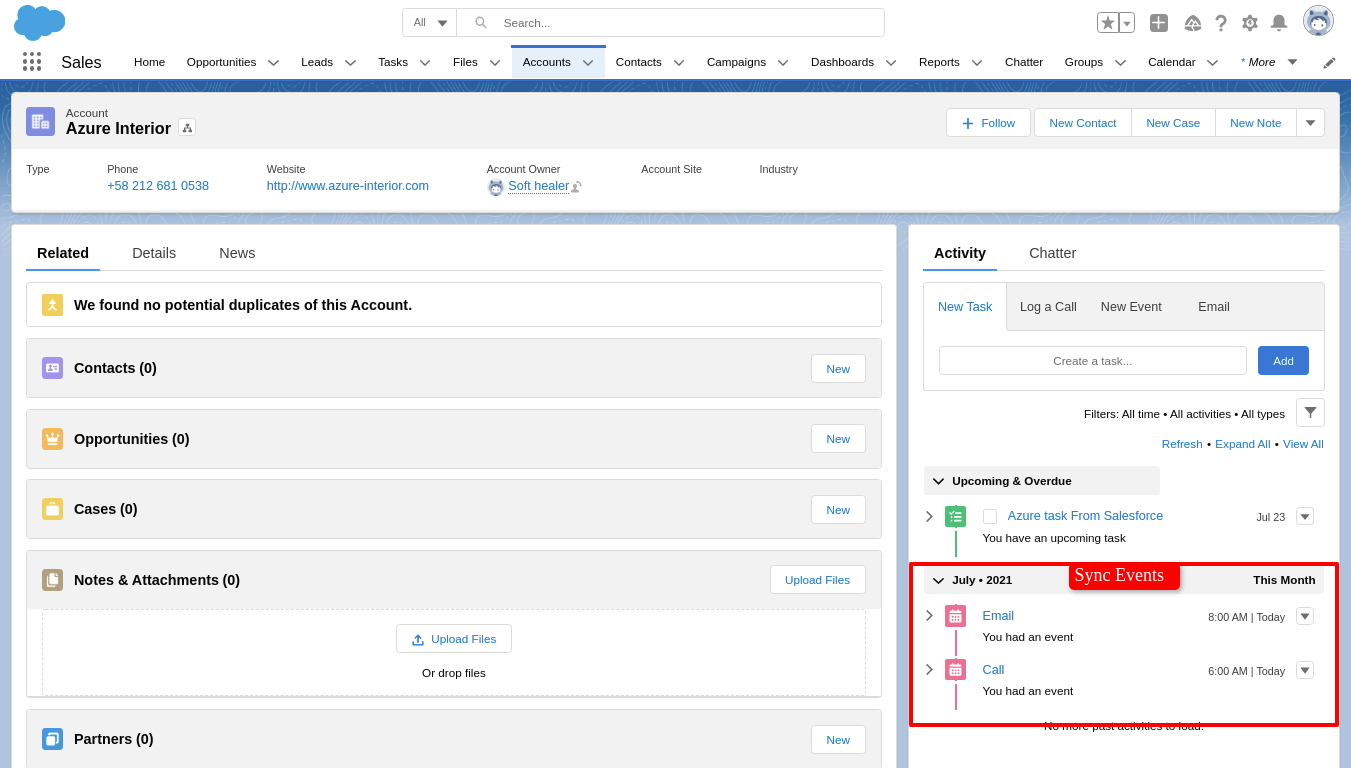Click the duplicates merge icon
1351x768 pixels.
point(52,305)
